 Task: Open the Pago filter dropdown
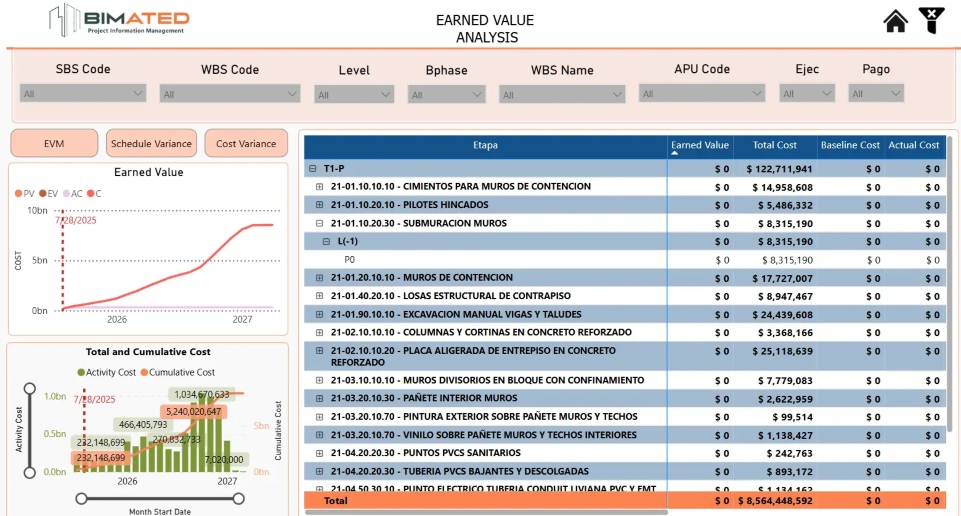(876, 94)
